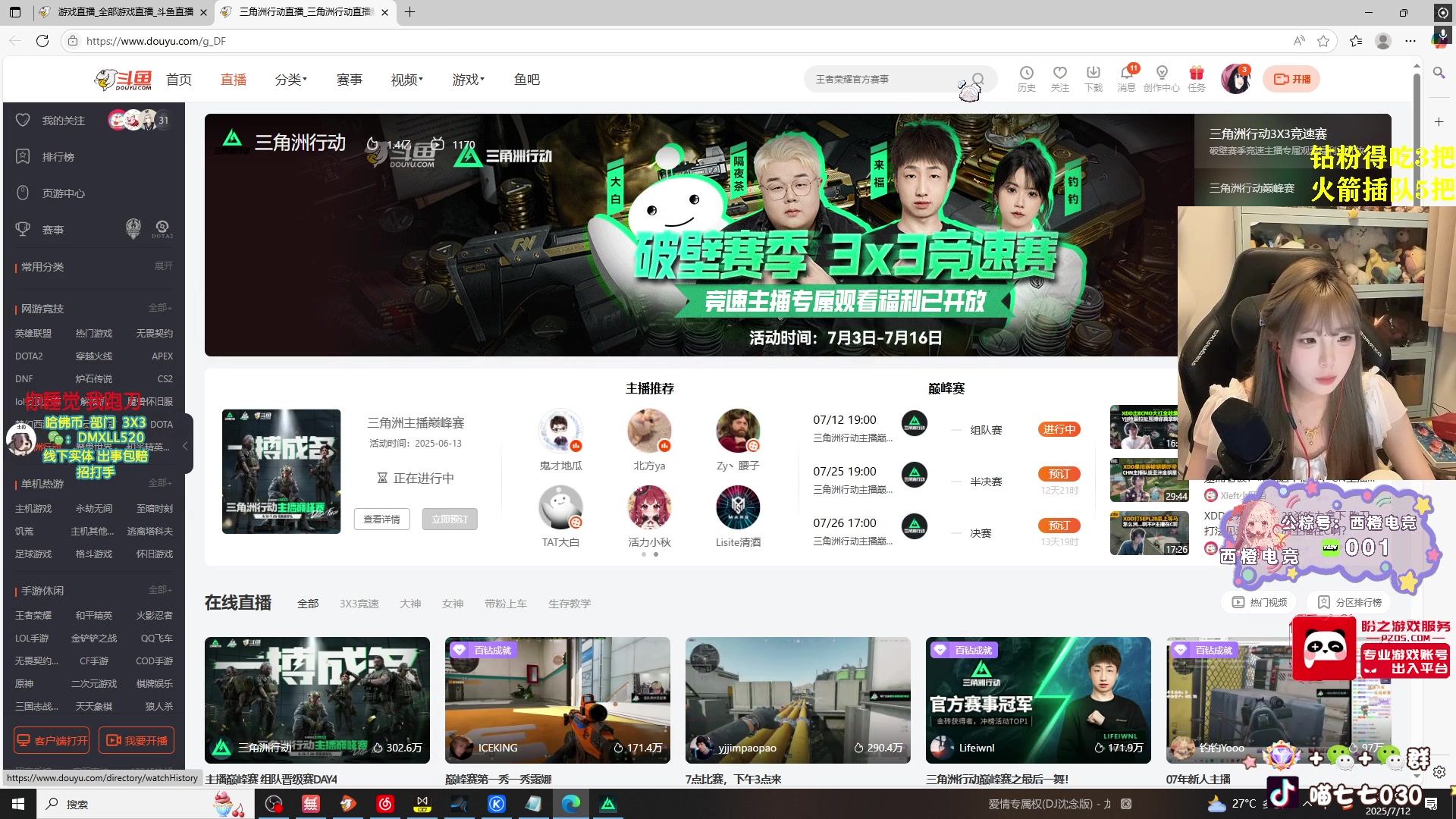Open the 三角洲主播巅峰赛 poster thumbnail

[x=281, y=472]
